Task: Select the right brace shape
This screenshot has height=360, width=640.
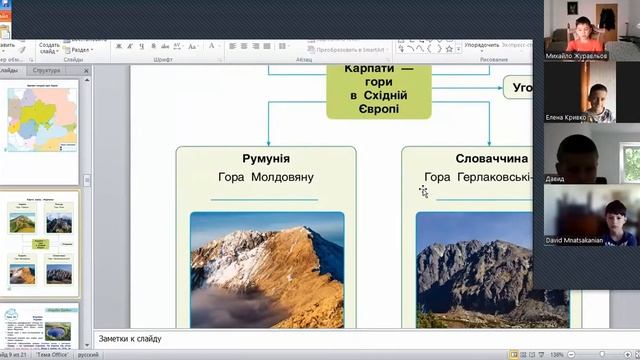Action: [x=439, y=49]
